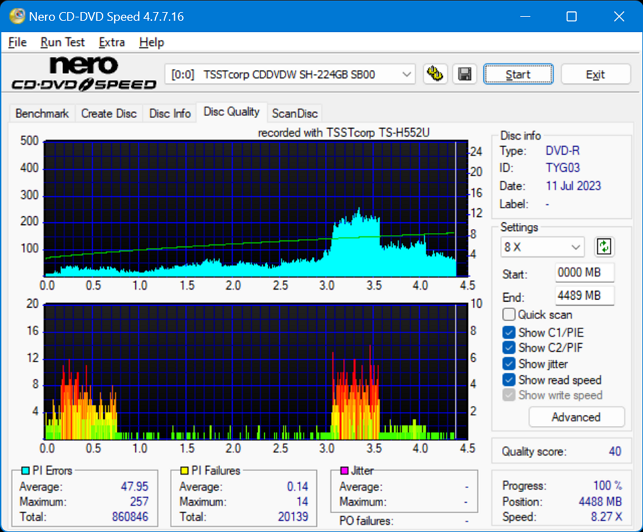
Task: Click the magenta Jitter legend swatch
Action: [x=344, y=470]
